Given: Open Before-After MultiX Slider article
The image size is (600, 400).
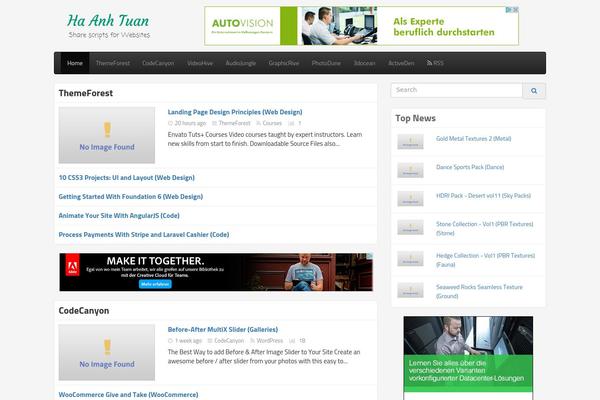Looking at the screenshot, I should point(223,330).
